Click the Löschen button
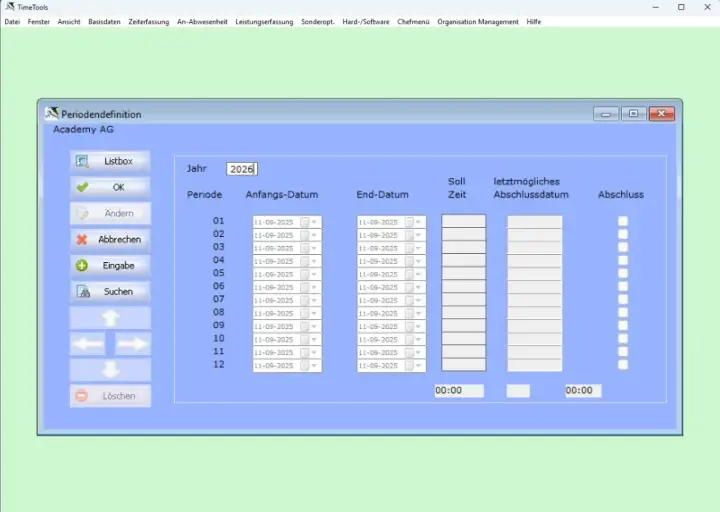 (x=110, y=396)
